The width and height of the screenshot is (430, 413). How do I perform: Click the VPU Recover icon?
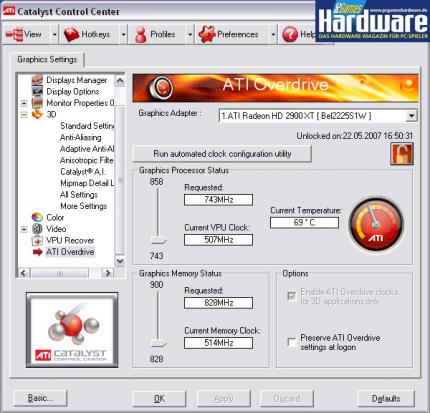(x=37, y=240)
